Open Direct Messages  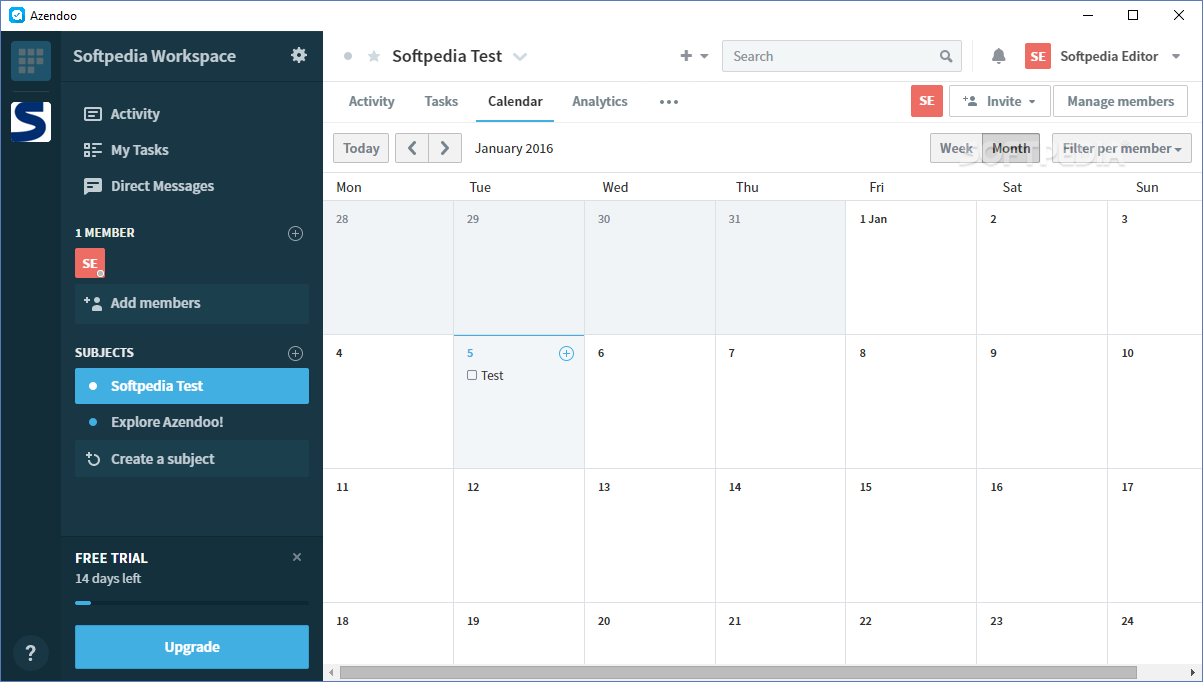(149, 186)
